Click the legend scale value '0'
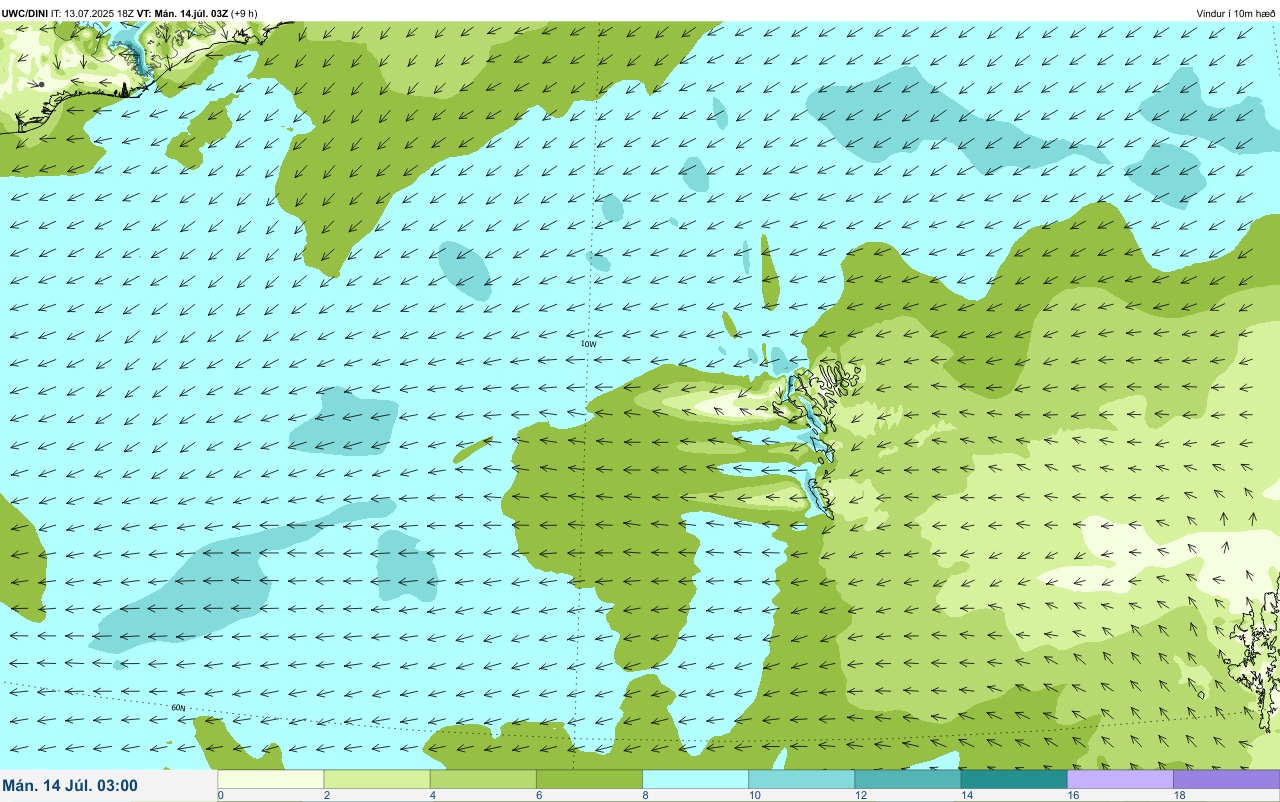The image size is (1280, 802). [x=220, y=795]
